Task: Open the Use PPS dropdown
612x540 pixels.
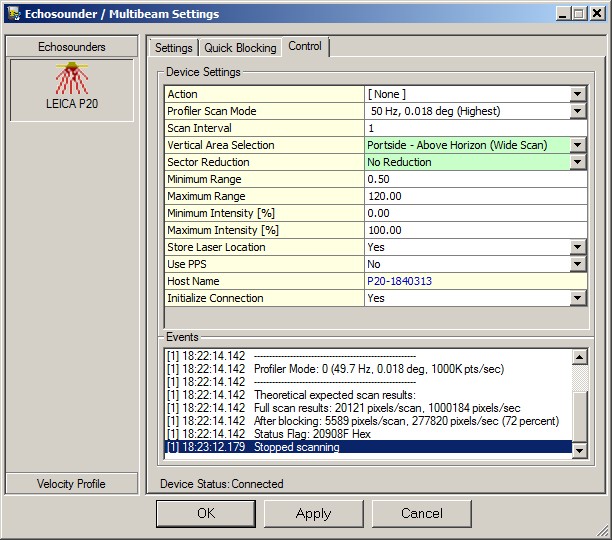Action: pos(577,264)
